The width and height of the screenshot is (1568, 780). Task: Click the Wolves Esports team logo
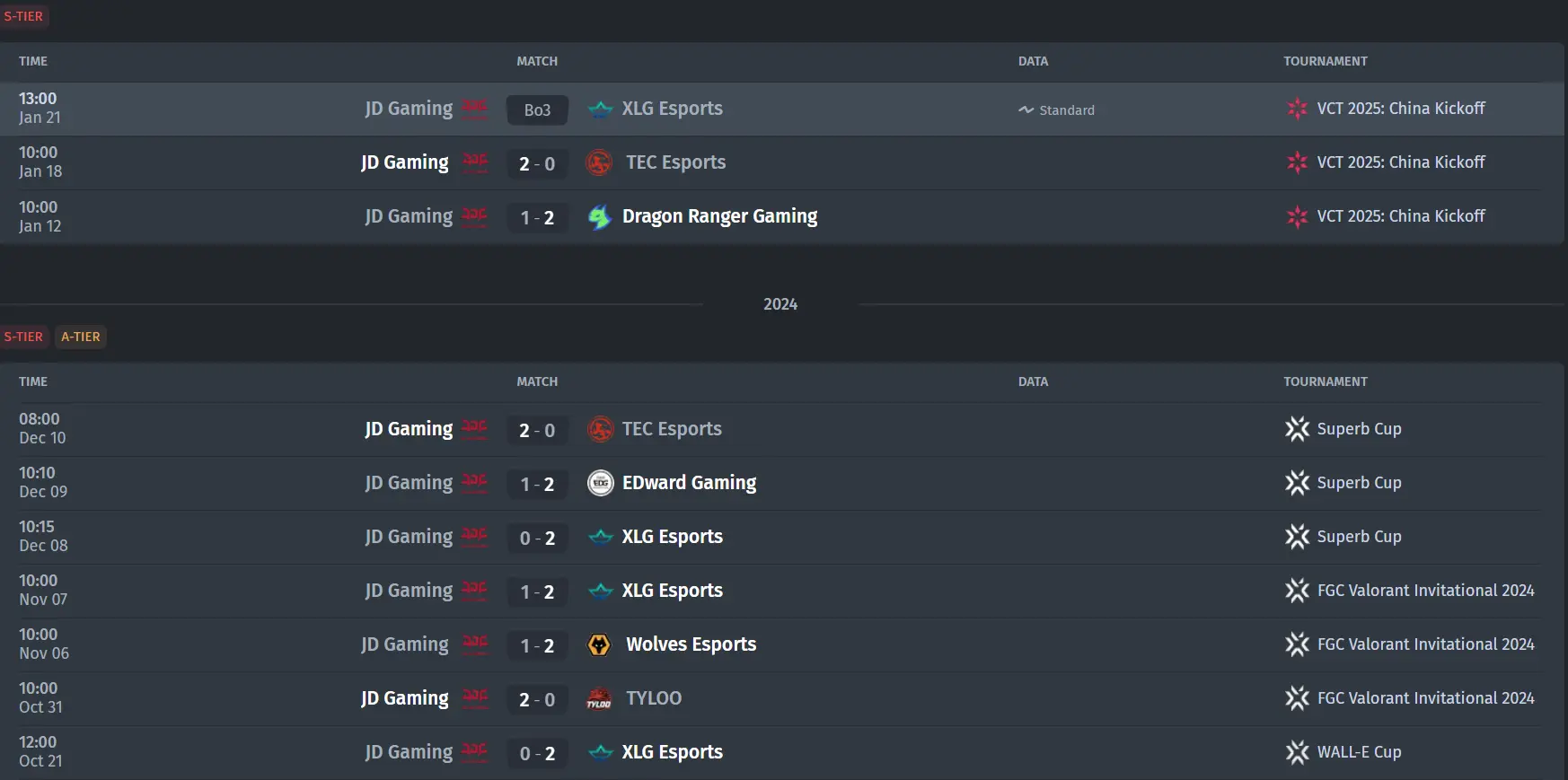point(599,644)
